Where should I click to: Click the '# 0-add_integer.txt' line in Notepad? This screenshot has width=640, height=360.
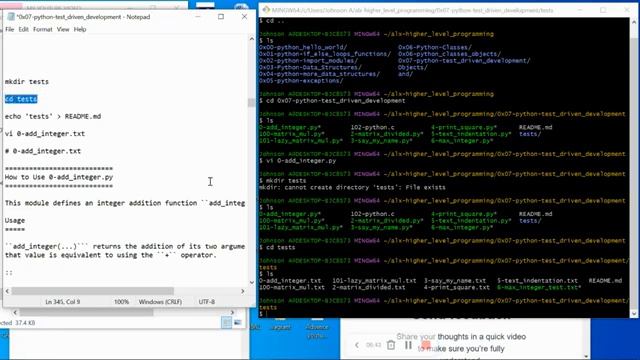(x=43, y=151)
